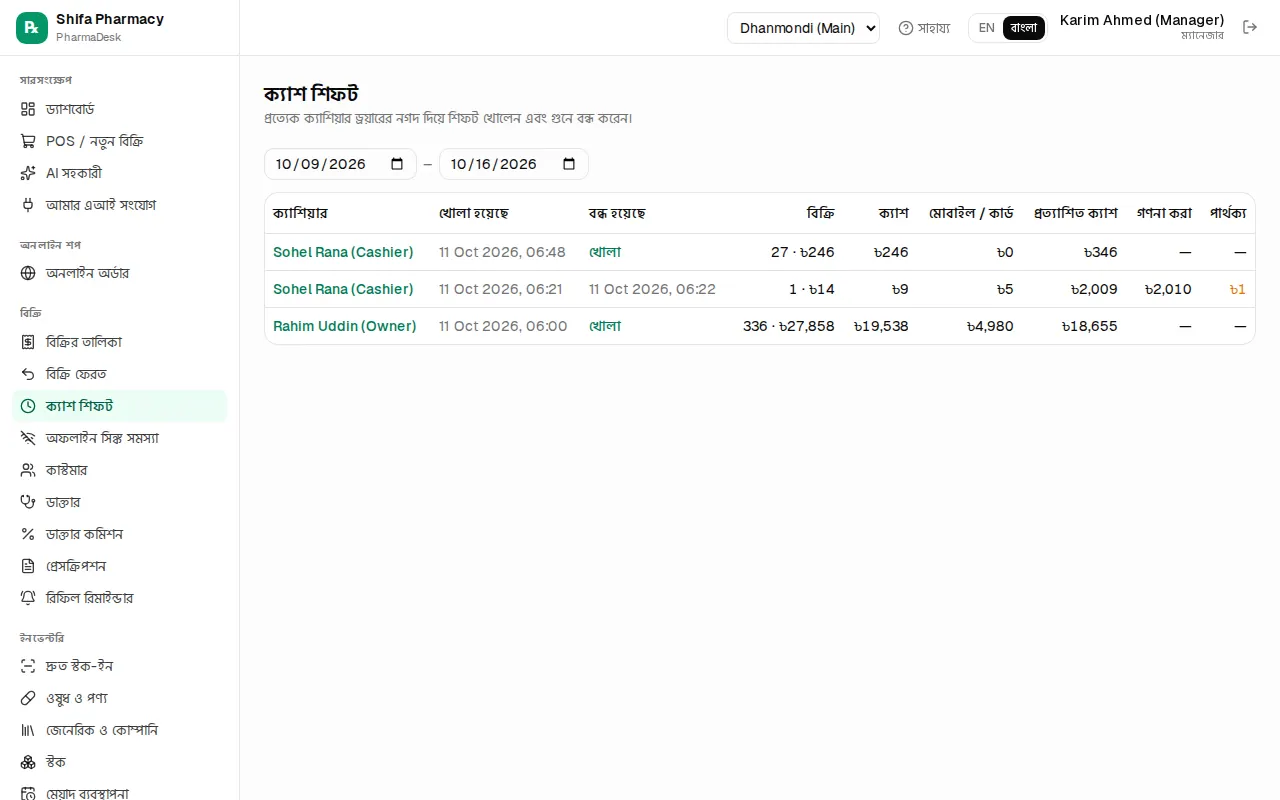The image size is (1280, 800).
Task: Switch language to EN
Action: 987,28
